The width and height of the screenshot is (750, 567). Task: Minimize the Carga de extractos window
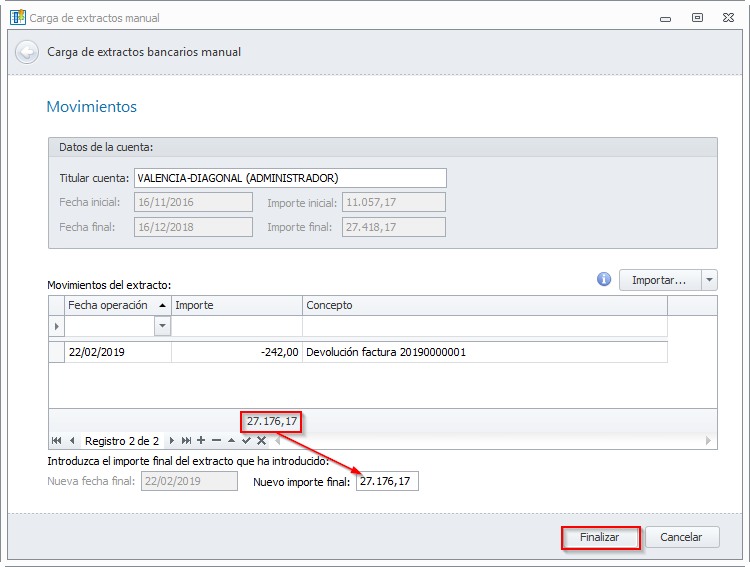tap(665, 19)
